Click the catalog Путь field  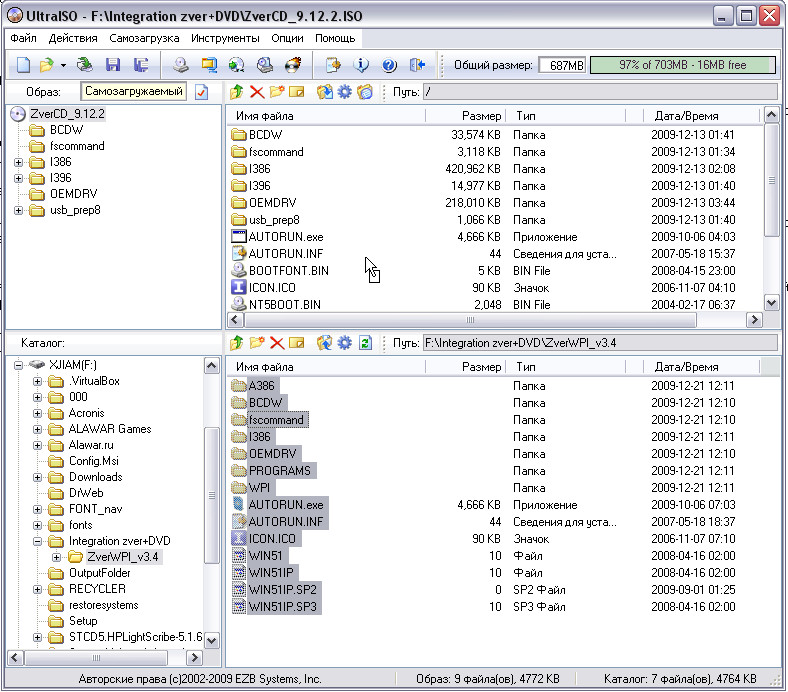click(x=600, y=343)
